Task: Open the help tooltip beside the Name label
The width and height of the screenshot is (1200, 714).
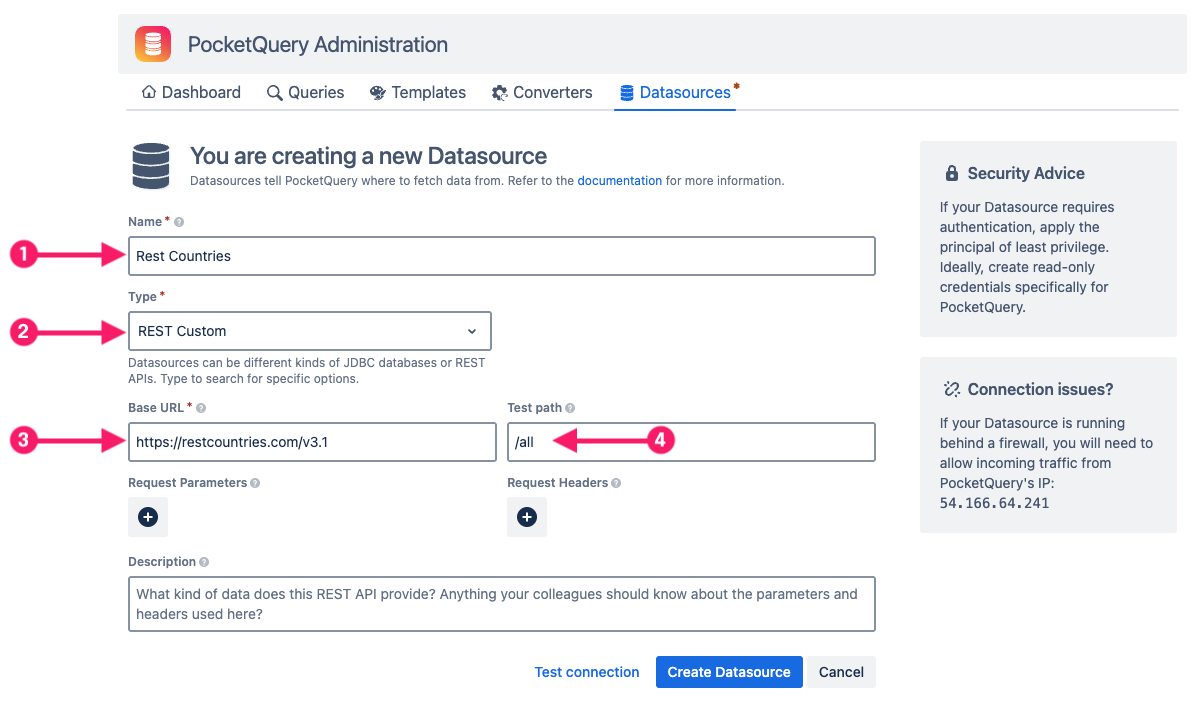Action: pyautogui.click(x=179, y=221)
